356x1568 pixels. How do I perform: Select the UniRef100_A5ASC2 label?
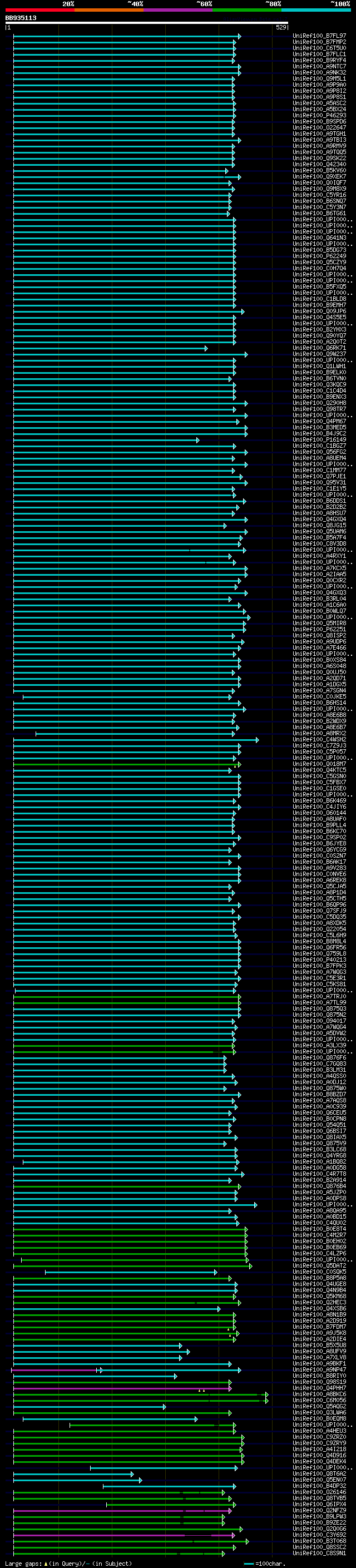pyautogui.click(x=319, y=103)
